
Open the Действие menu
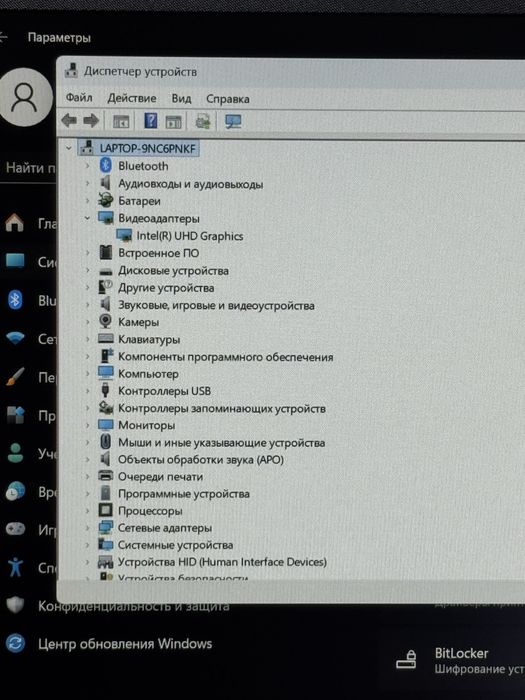click(132, 98)
